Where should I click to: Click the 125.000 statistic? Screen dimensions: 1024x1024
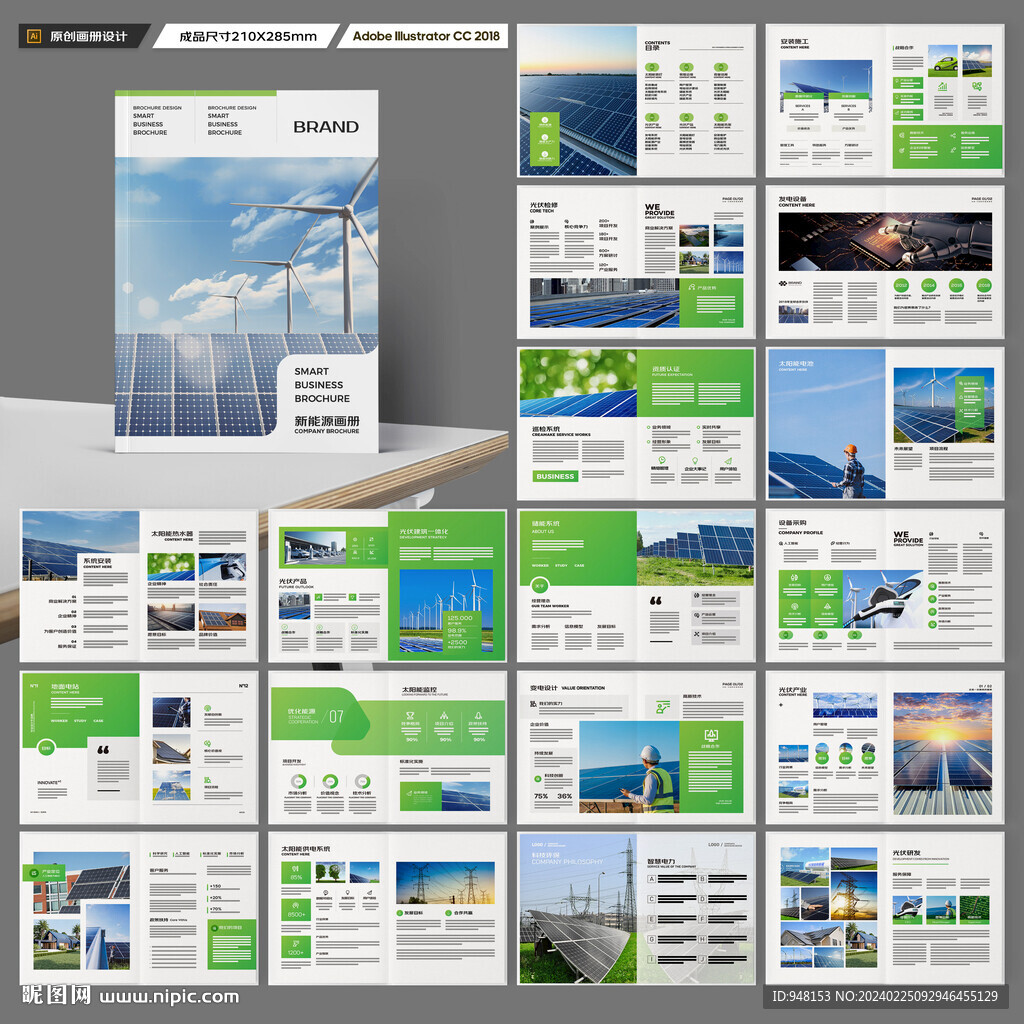[x=460, y=618]
